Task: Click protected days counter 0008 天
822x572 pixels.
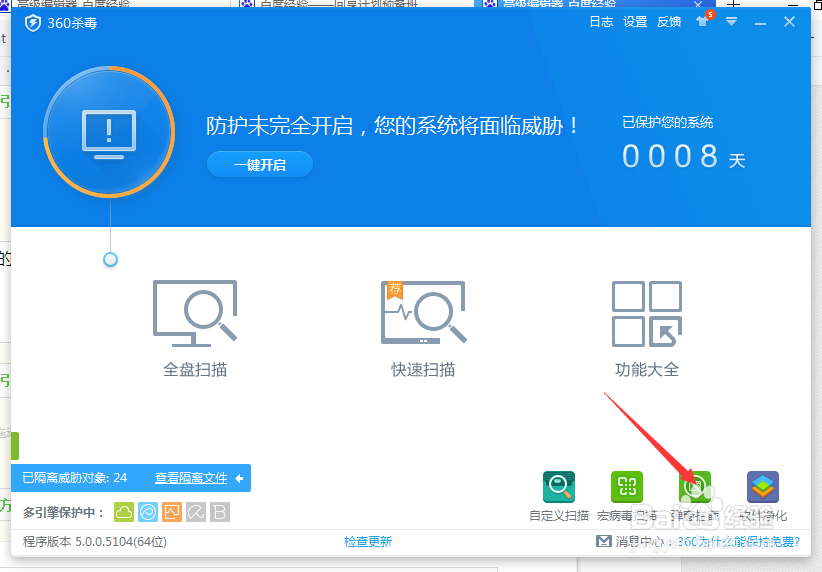Action: [684, 156]
